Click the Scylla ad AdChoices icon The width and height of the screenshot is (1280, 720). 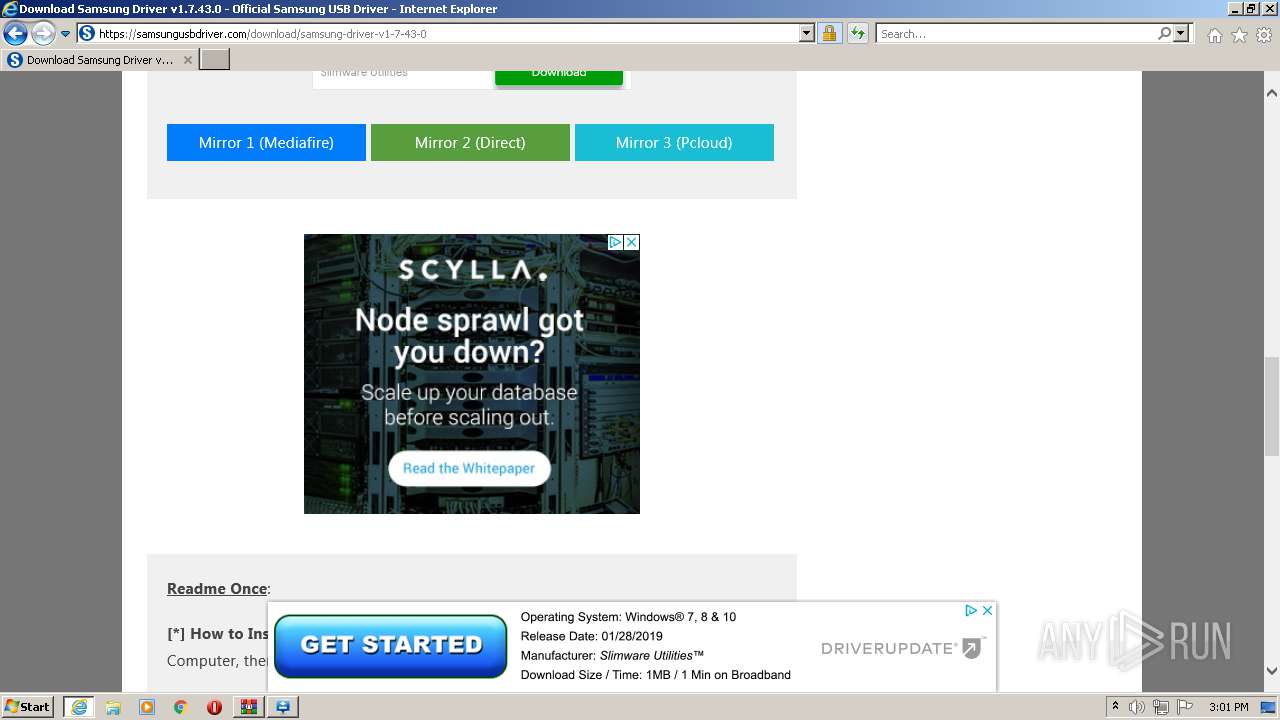tap(616, 242)
